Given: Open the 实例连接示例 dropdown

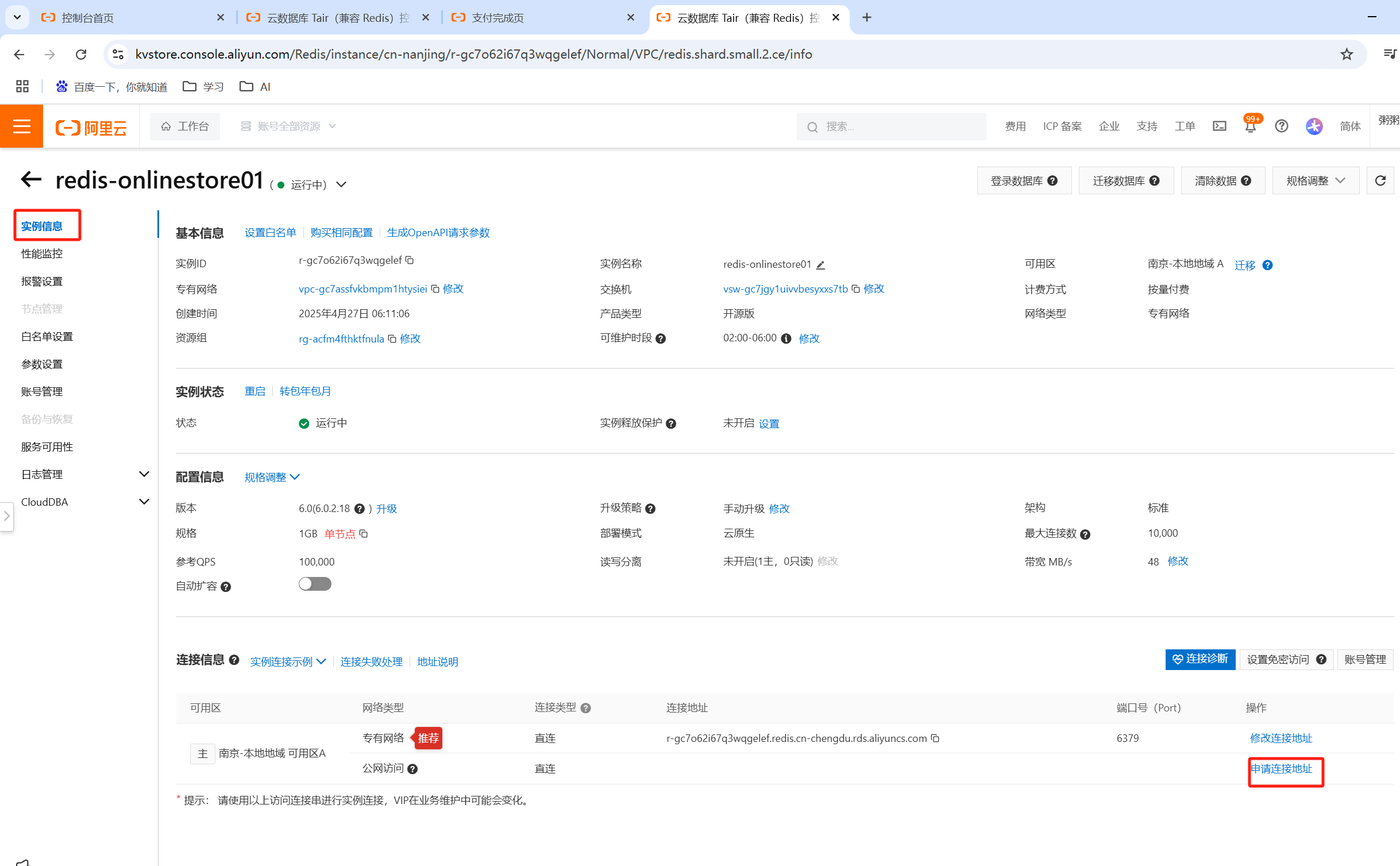Looking at the screenshot, I should (x=288, y=661).
